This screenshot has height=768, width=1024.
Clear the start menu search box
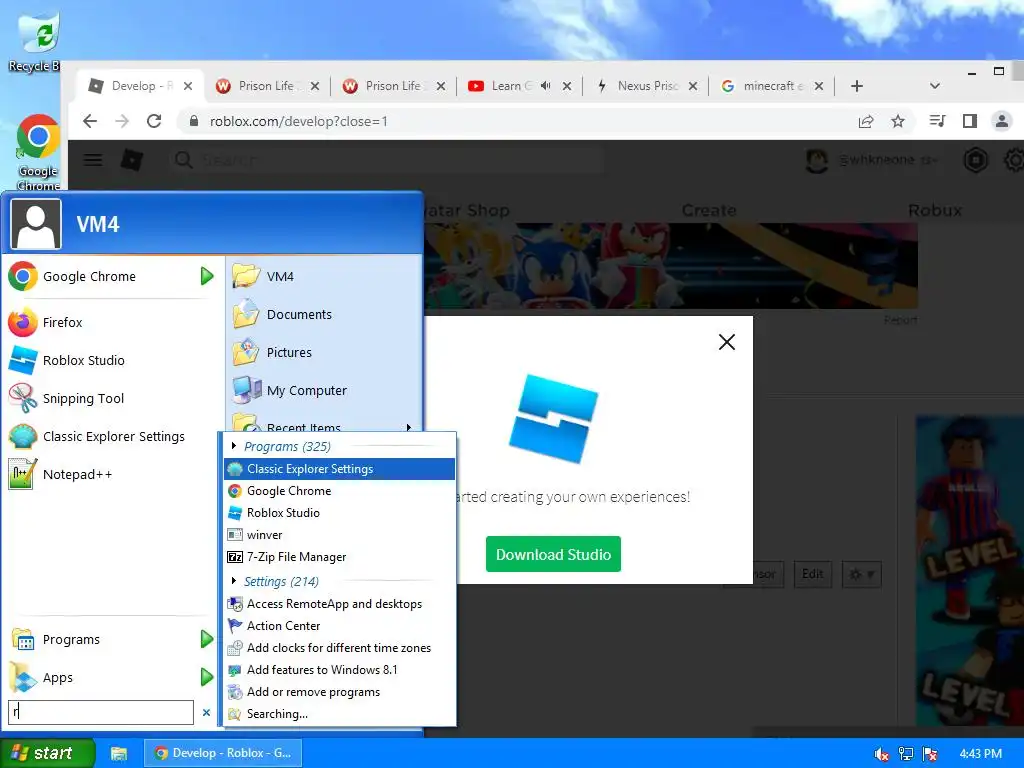tap(206, 712)
